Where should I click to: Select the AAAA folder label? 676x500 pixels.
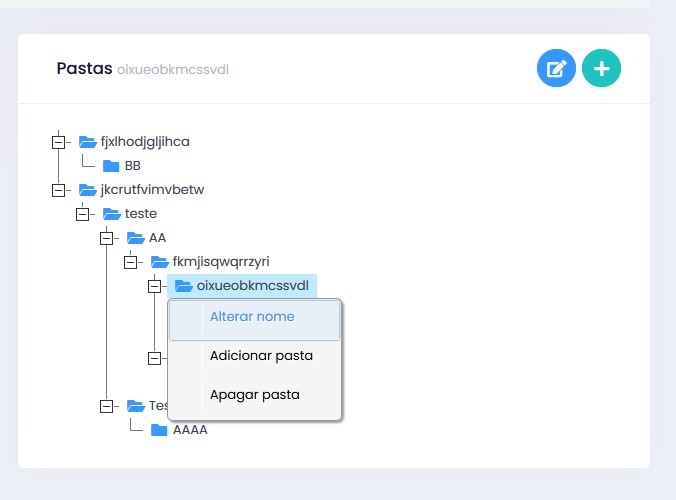pos(190,430)
